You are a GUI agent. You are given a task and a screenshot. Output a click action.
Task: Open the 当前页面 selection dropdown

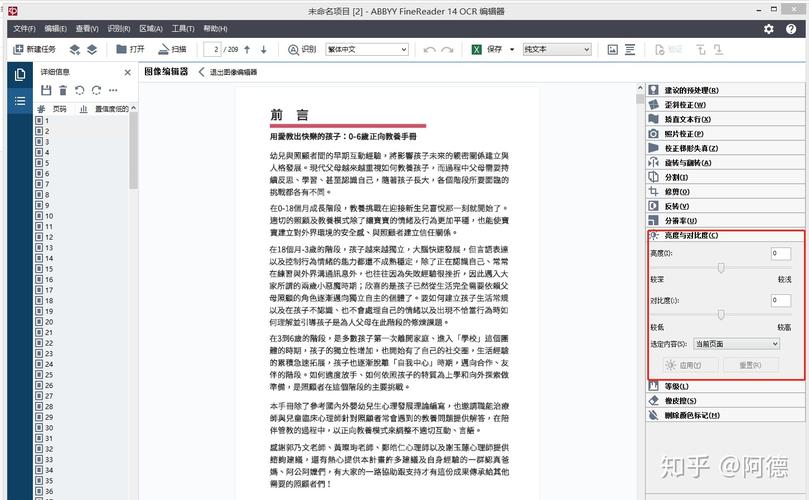pos(736,344)
